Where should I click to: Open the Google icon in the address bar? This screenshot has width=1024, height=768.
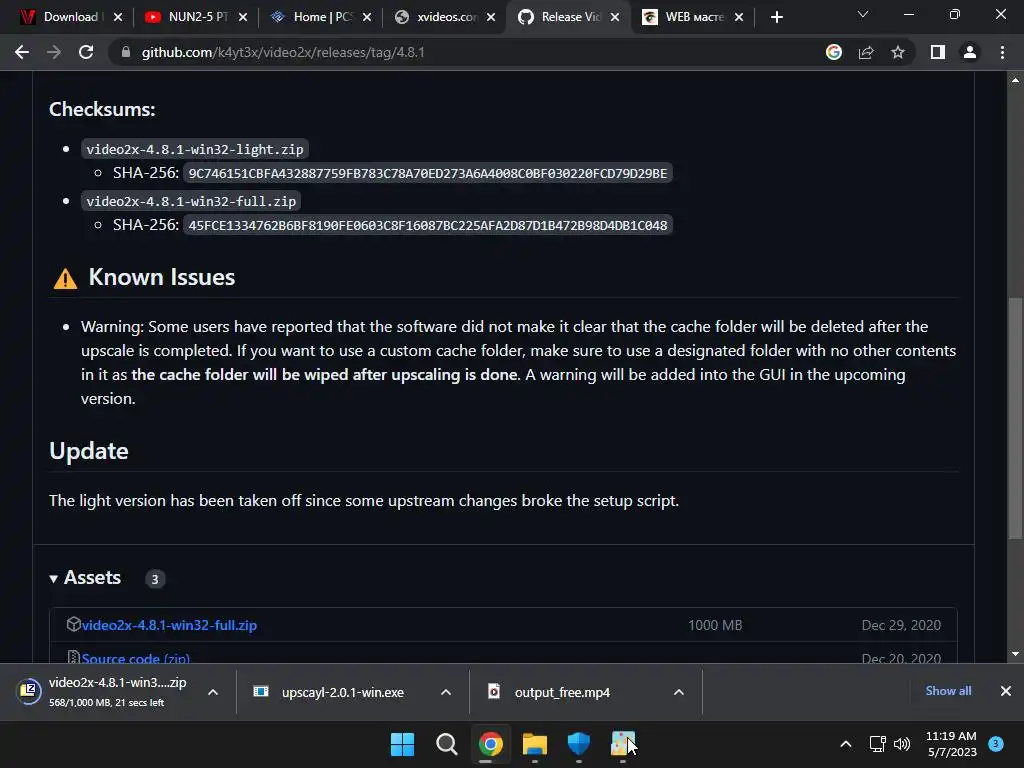[x=833, y=52]
